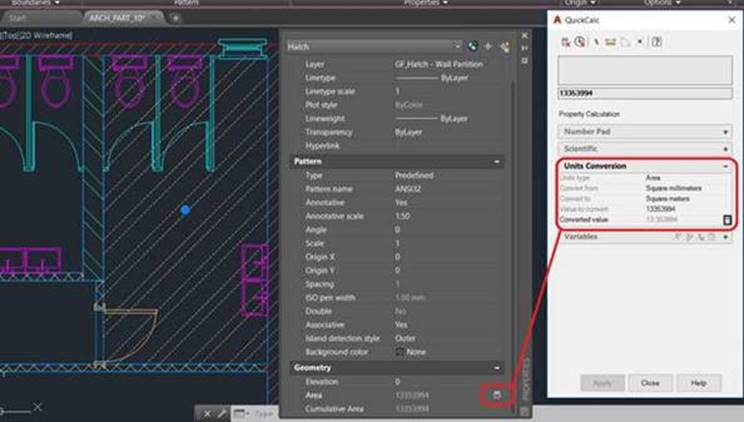
Task: Click the distance between two points ruler icon
Action: (x=610, y=42)
